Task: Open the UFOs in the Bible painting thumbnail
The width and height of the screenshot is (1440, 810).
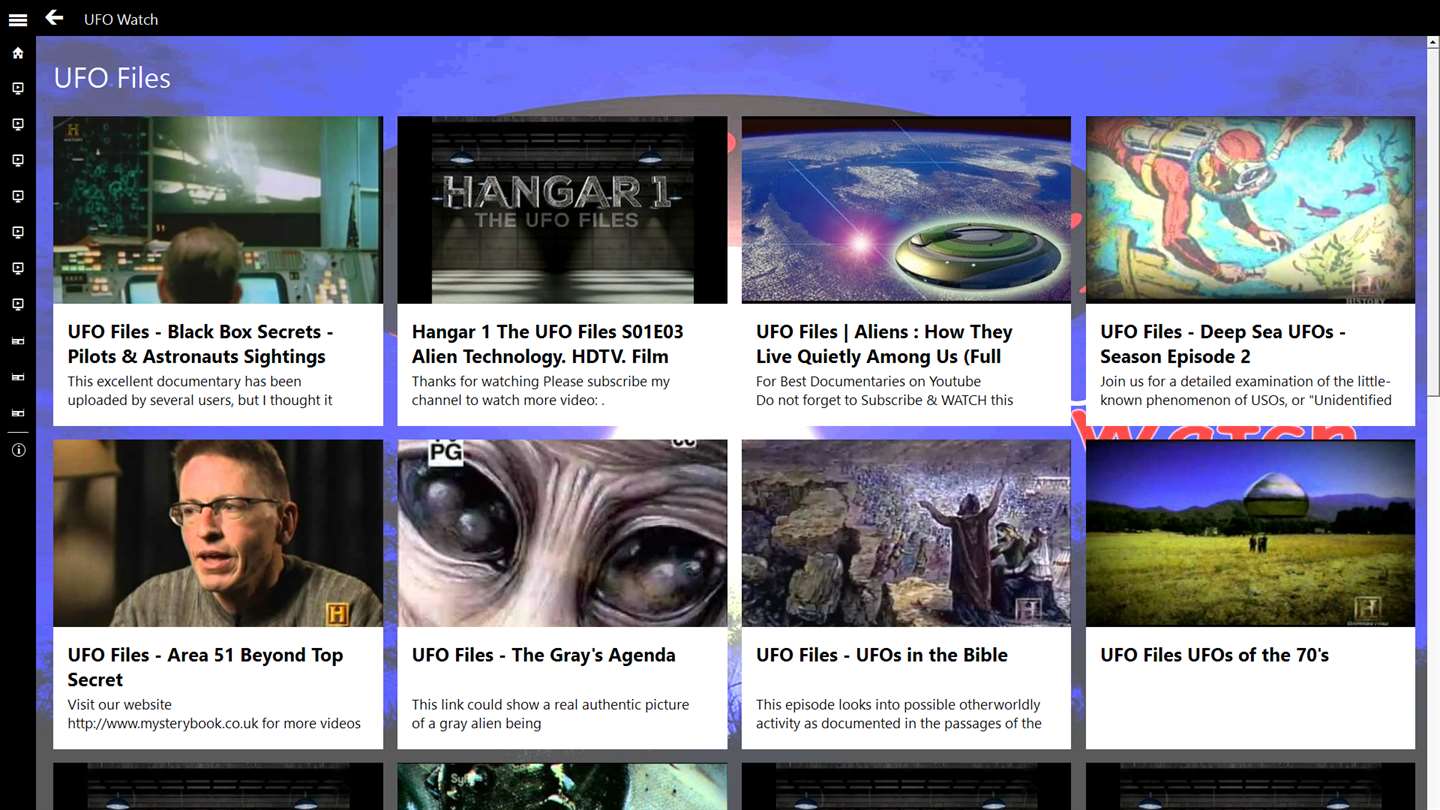Action: coord(906,533)
